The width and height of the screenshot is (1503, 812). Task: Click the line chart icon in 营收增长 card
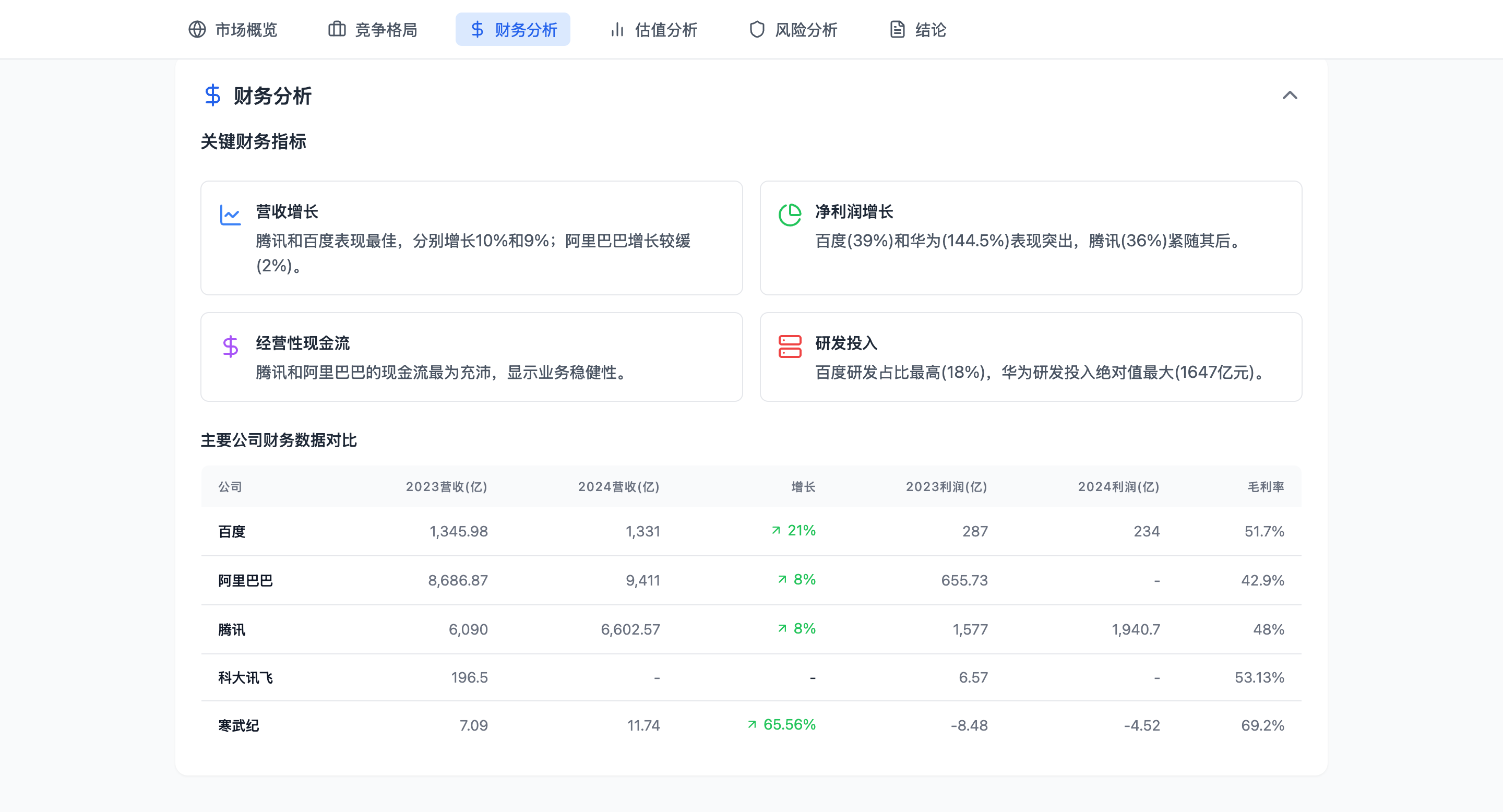(x=230, y=214)
